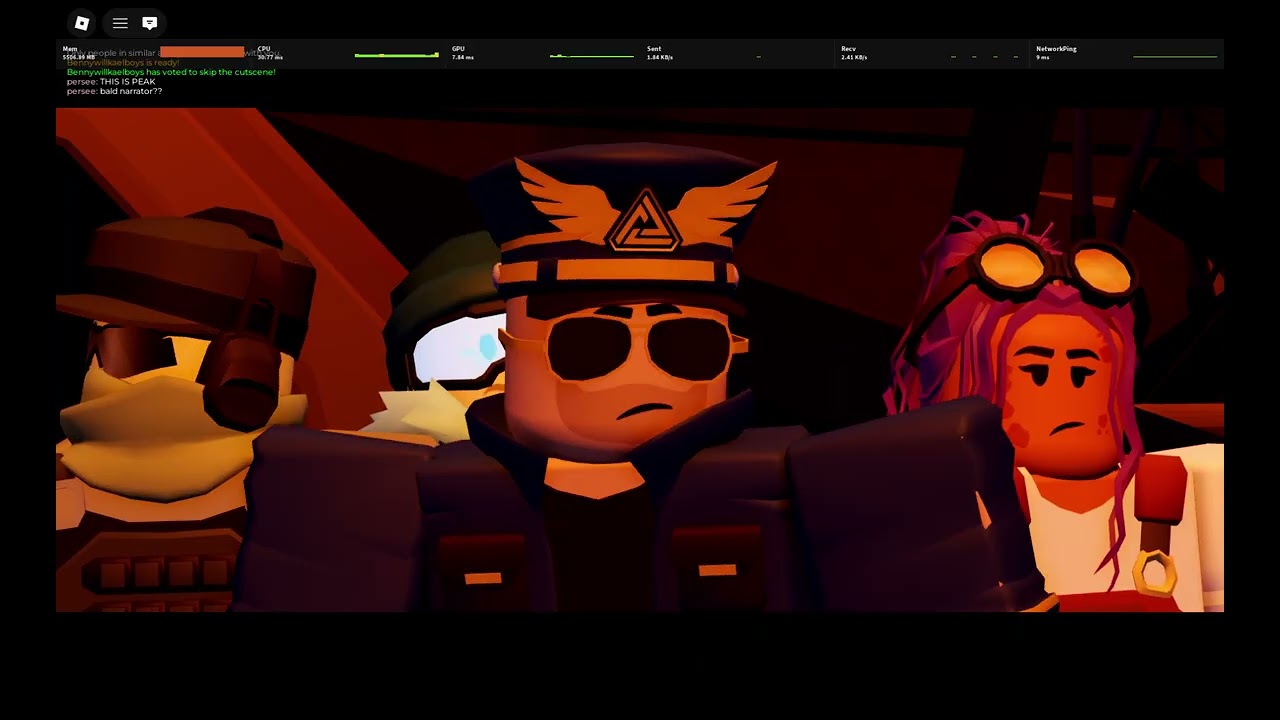Open the hamburger menu button
The image size is (1280, 720).
pos(120,23)
